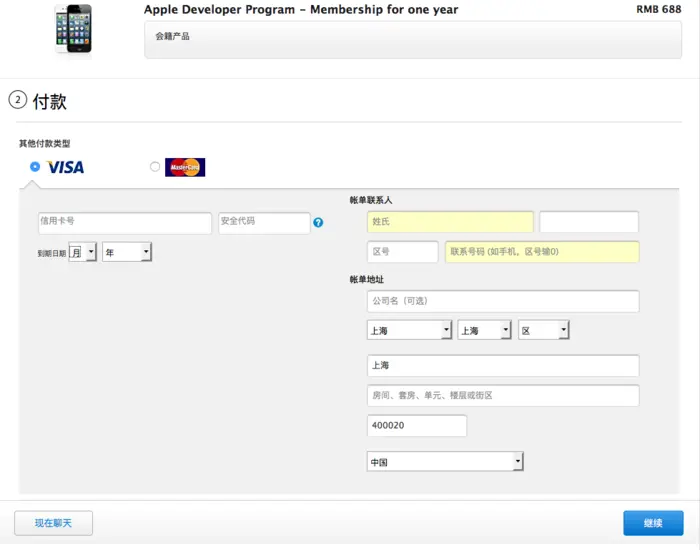Click the 帐单地址 label
700x550 pixels.
pos(367,279)
